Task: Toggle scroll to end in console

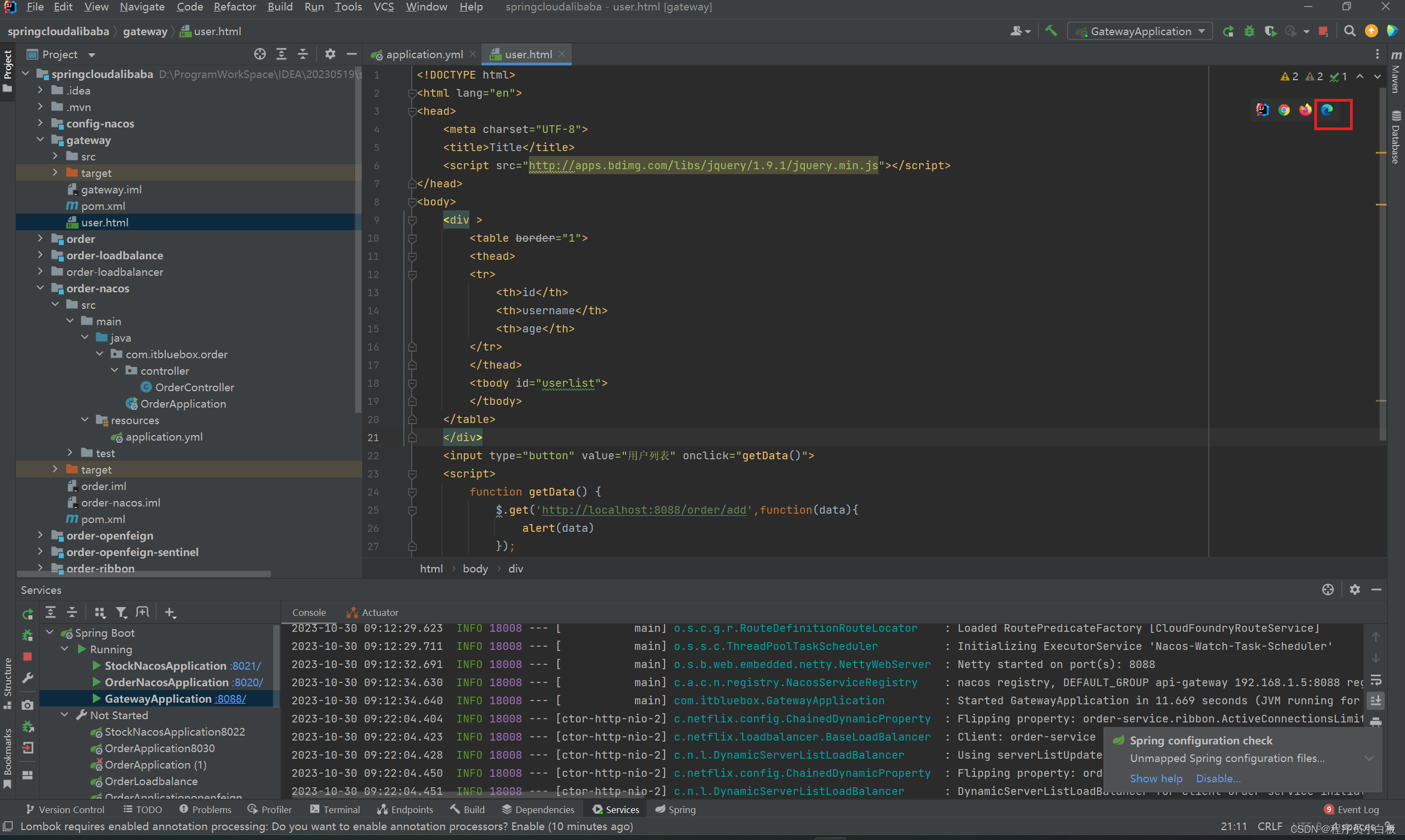Action: [1375, 701]
